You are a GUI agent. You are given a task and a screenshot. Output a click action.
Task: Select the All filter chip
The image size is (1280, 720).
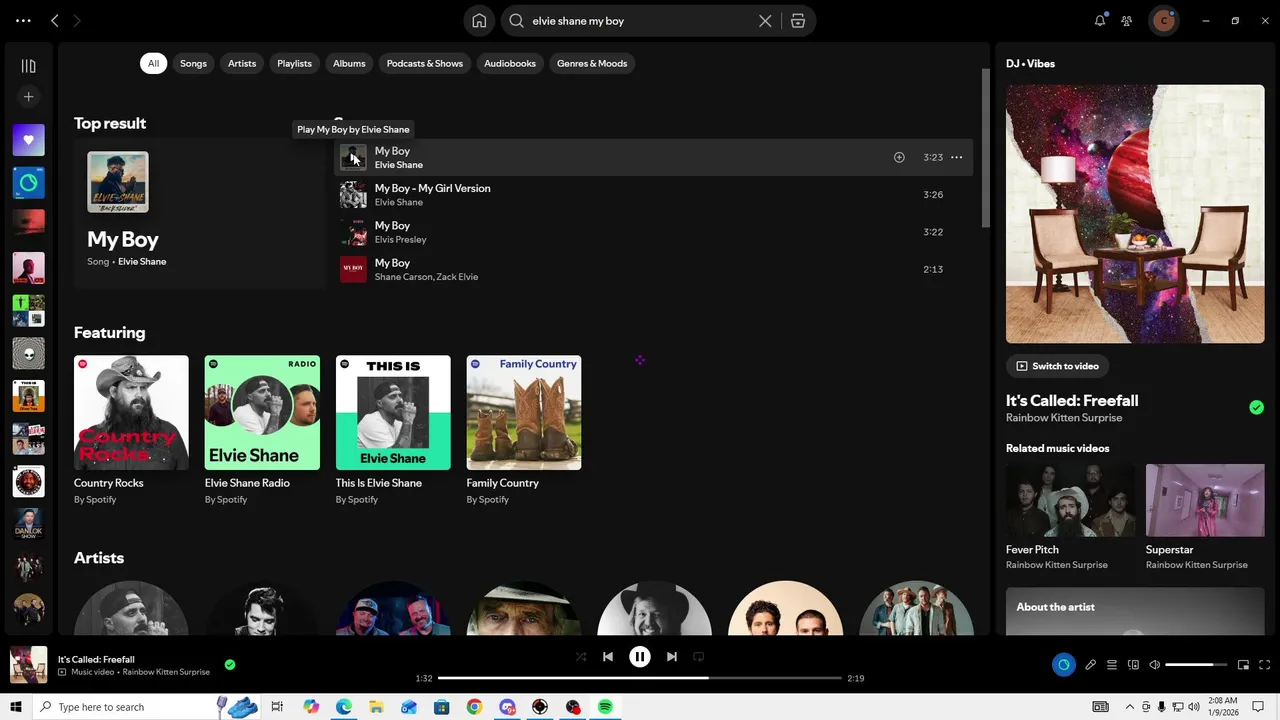153,63
